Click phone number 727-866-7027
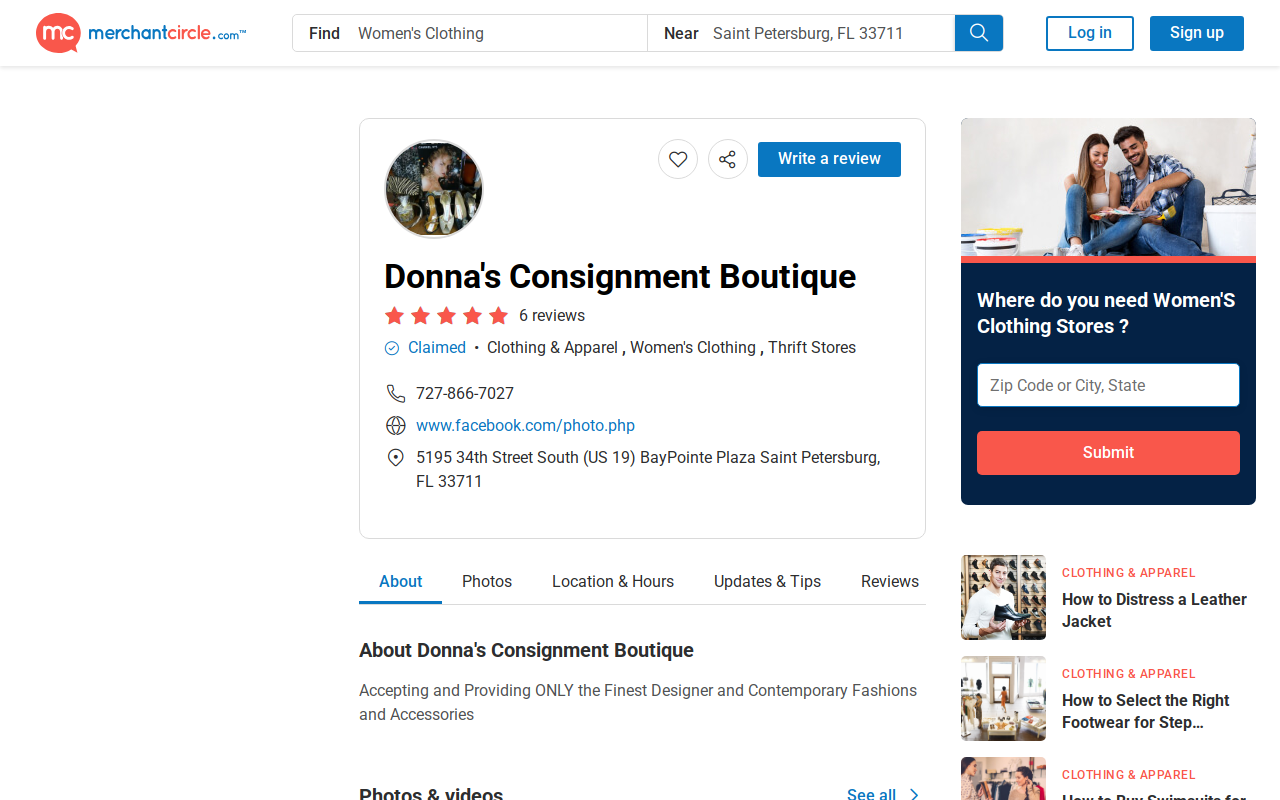 point(465,393)
